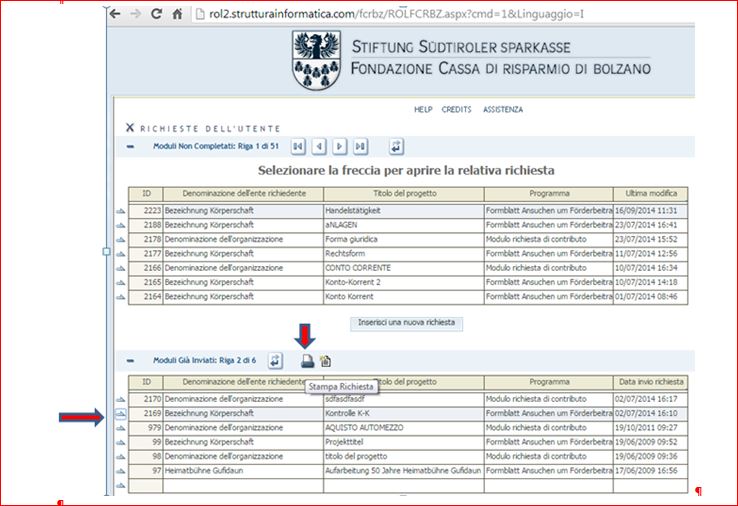Open the ASSISTENZA link
Viewport: 738px width, 506px height.
(503, 109)
